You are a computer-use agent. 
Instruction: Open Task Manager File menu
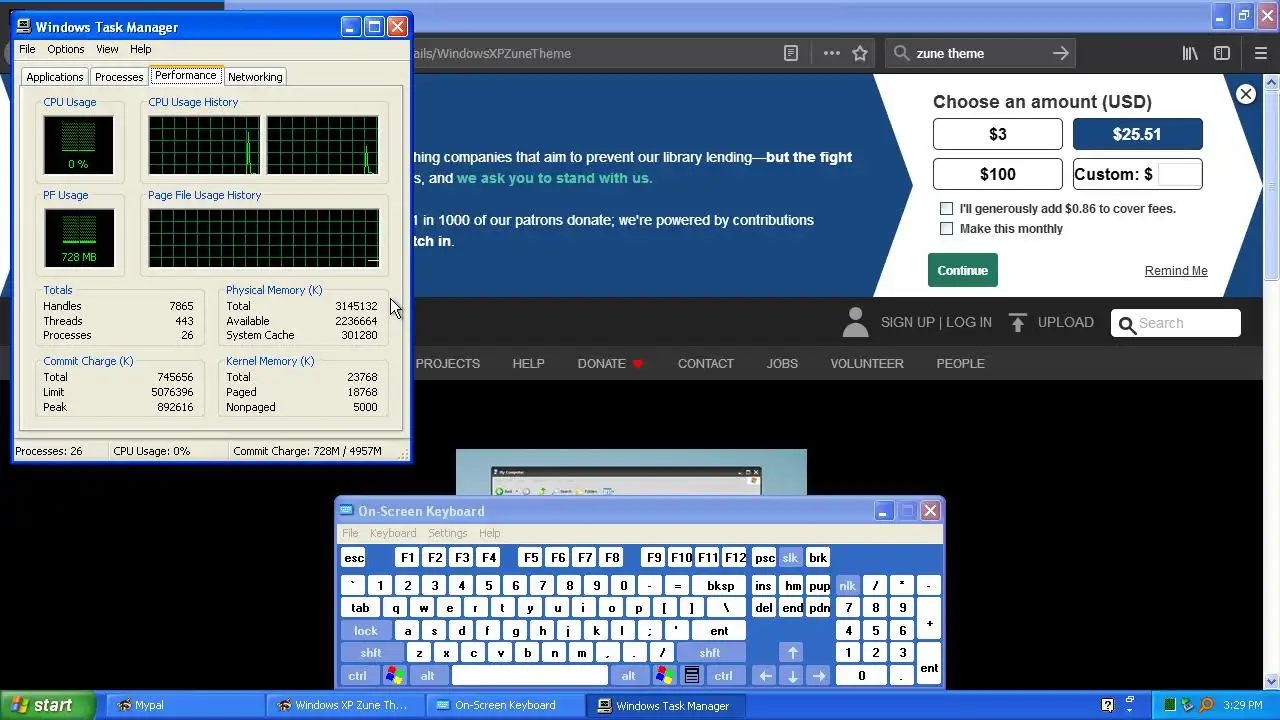(x=27, y=49)
